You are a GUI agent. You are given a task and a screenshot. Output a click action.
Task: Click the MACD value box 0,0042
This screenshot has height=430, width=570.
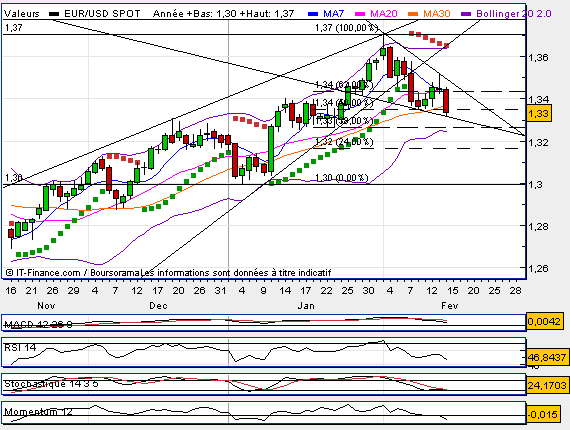coord(544,321)
